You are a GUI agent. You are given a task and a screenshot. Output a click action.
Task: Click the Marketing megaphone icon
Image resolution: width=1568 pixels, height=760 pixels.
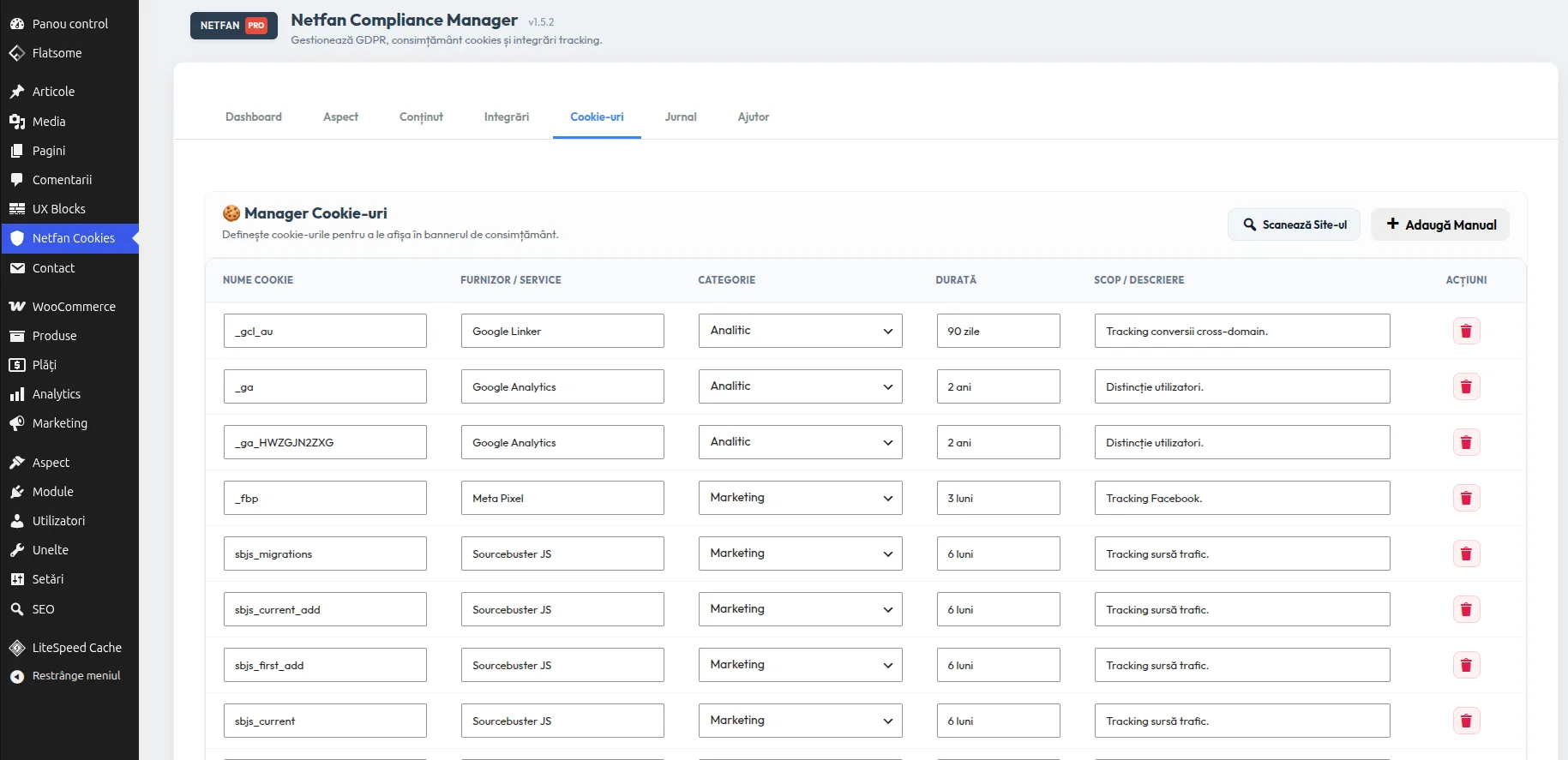pos(17,423)
